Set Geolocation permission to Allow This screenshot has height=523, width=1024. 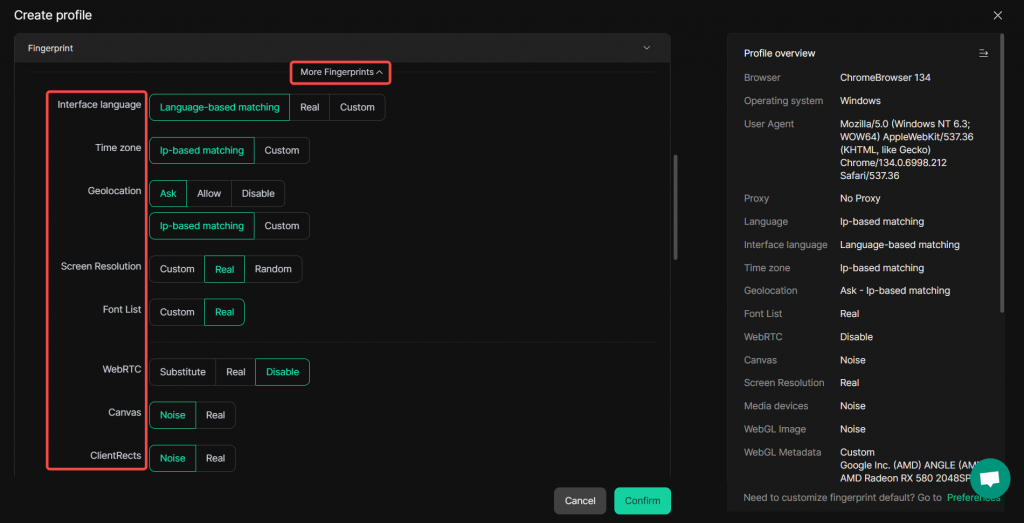(209, 193)
